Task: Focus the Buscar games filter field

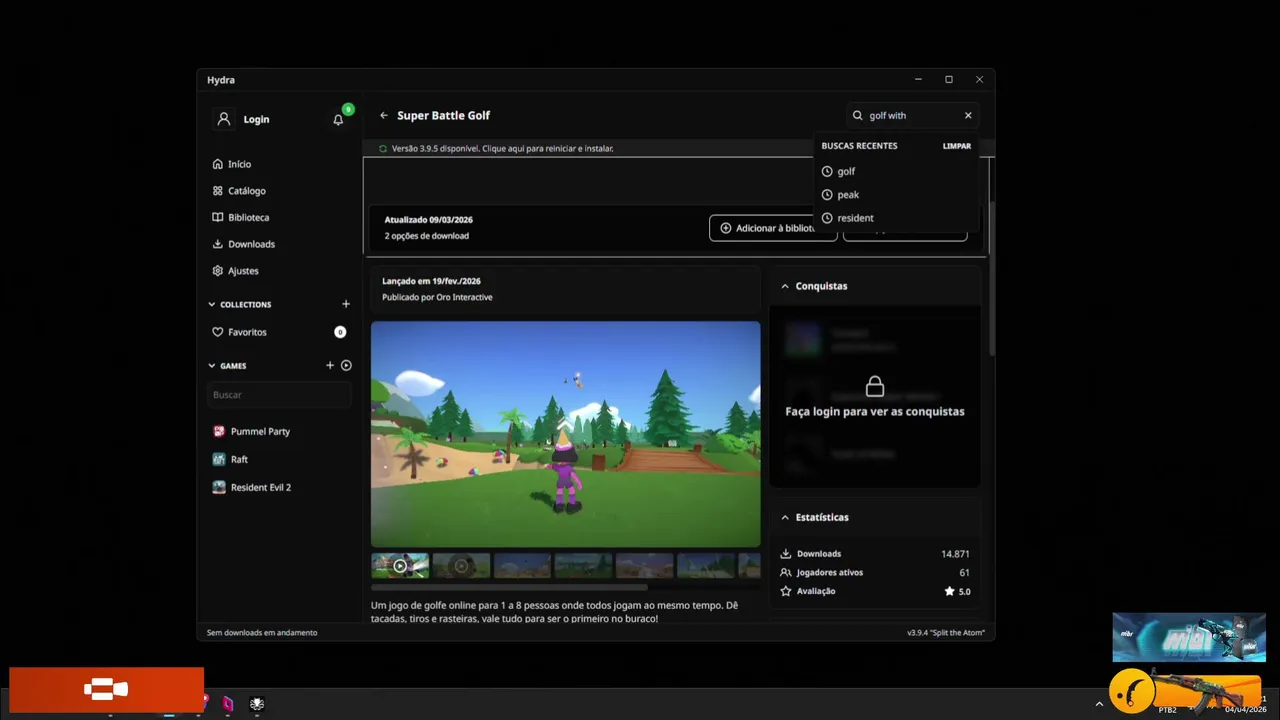Action: tap(280, 395)
